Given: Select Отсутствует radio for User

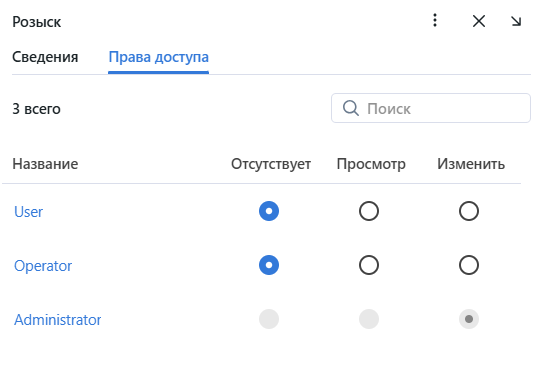Looking at the screenshot, I should [269, 211].
